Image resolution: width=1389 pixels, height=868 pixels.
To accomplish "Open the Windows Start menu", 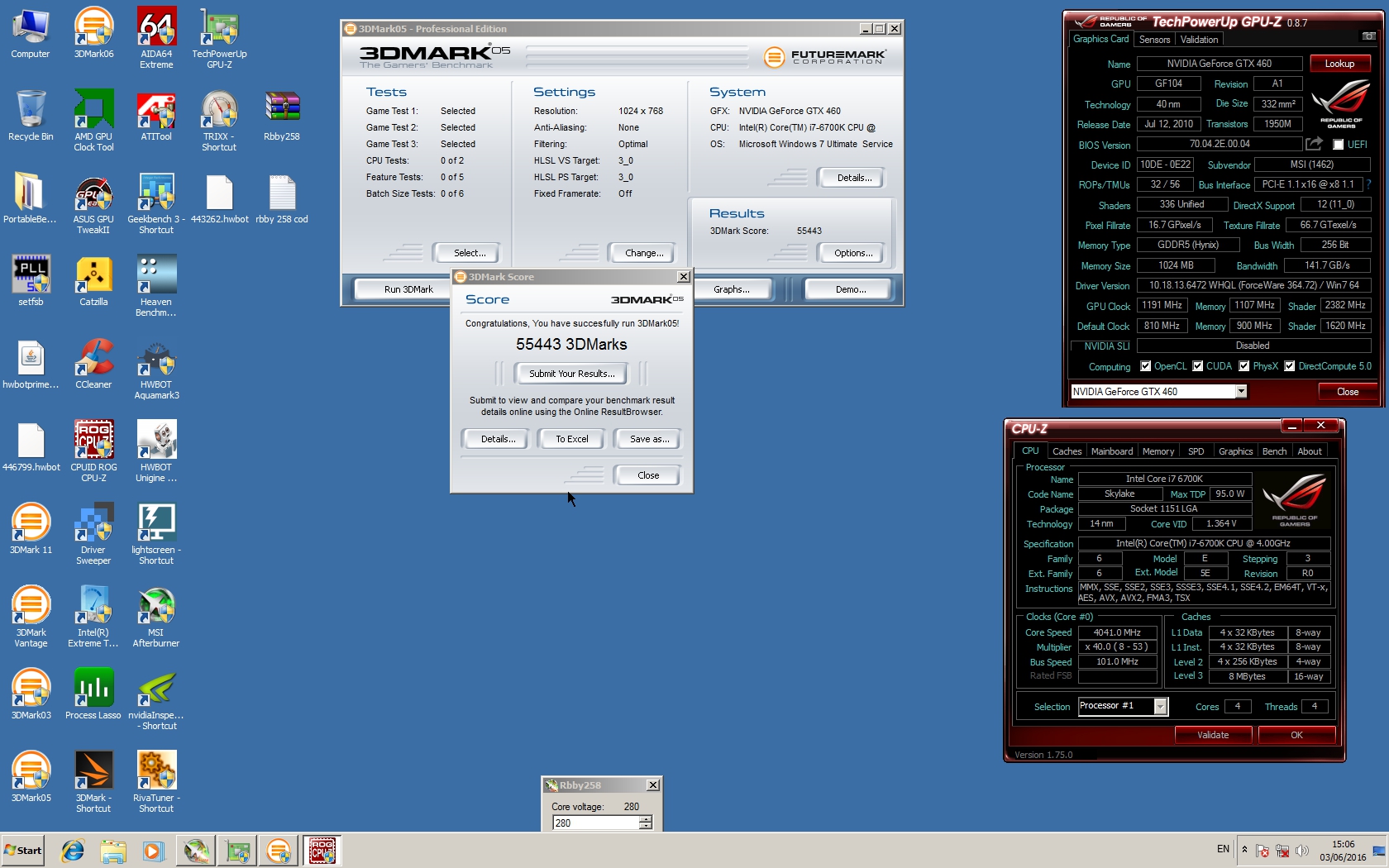I will [x=23, y=850].
